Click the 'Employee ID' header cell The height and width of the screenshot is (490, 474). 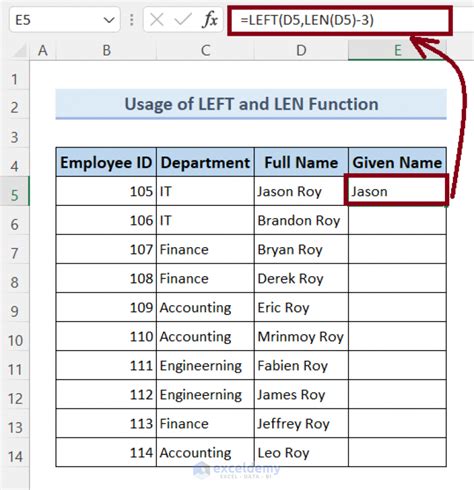click(106, 162)
